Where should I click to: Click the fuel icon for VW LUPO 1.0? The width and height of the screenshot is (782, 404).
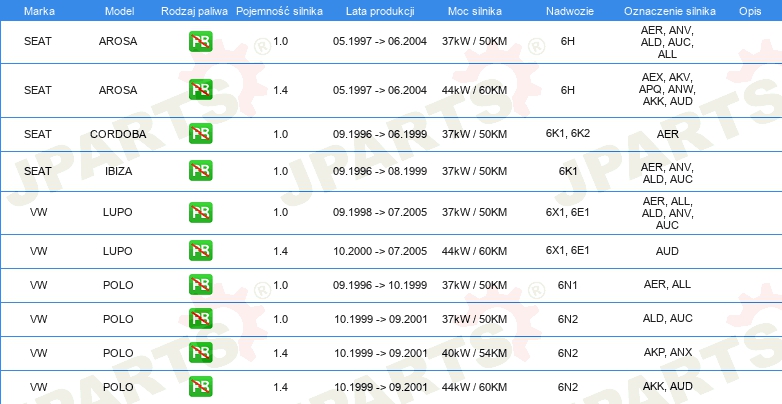(x=200, y=212)
